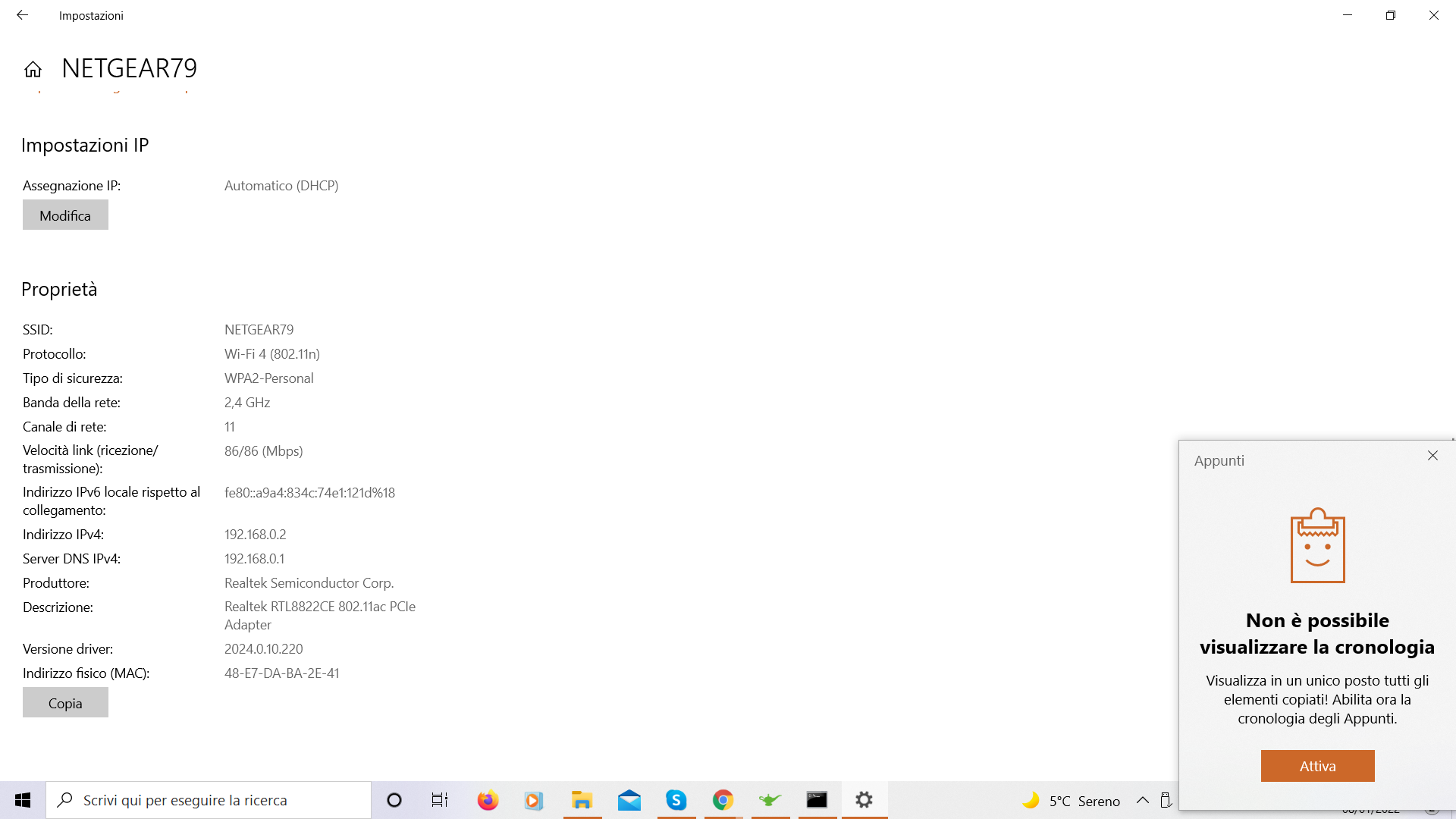The height and width of the screenshot is (819, 1456).
Task: Open the green lamp app in taskbar
Action: click(x=770, y=800)
